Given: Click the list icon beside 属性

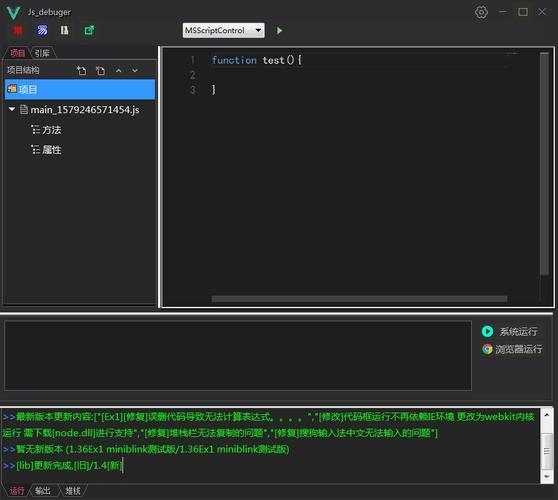Looking at the screenshot, I should pos(35,150).
